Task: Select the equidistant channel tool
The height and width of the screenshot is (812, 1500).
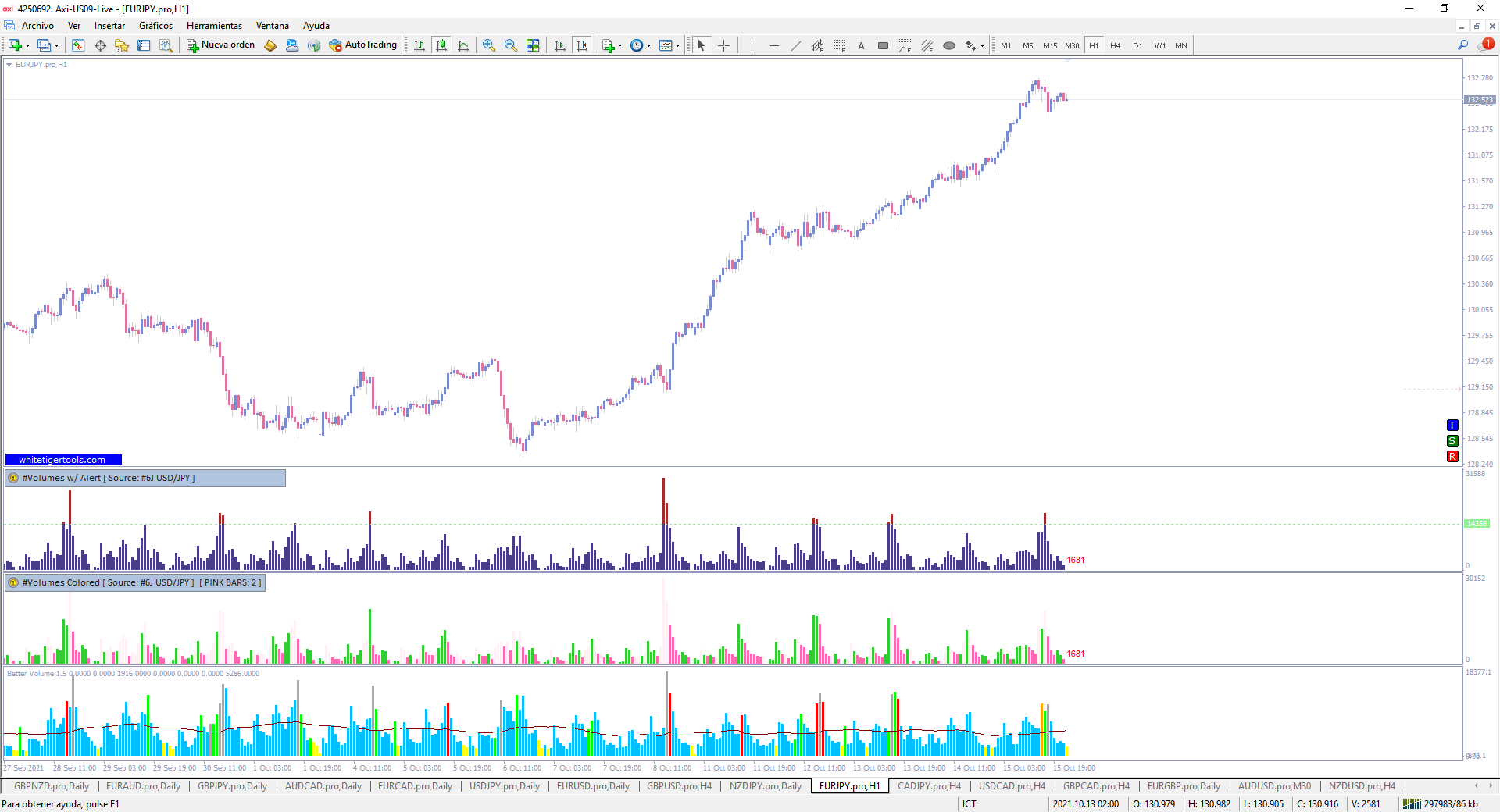Action: point(817,45)
